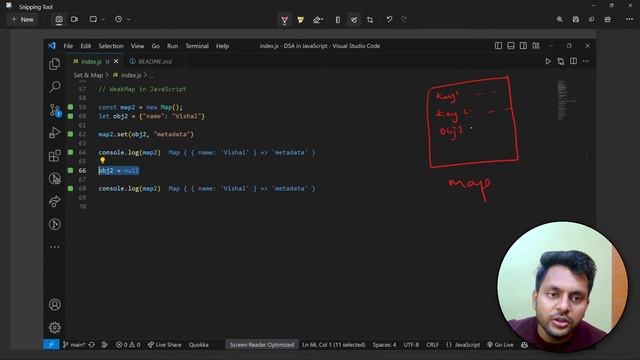640x360 pixels.
Task: Change line ending via CRLF
Action: (x=432, y=345)
